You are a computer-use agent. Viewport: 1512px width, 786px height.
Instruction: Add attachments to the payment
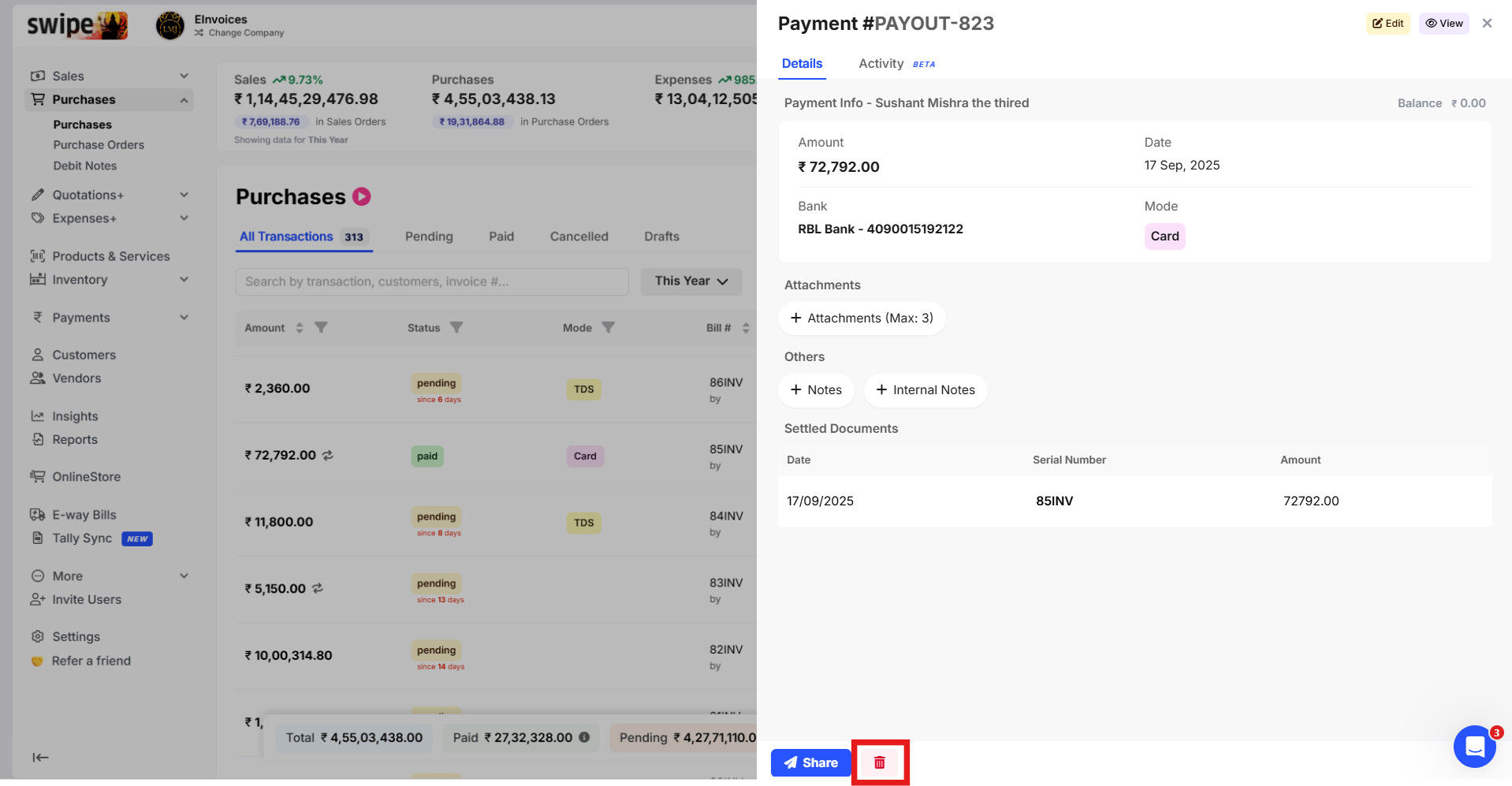(x=862, y=318)
